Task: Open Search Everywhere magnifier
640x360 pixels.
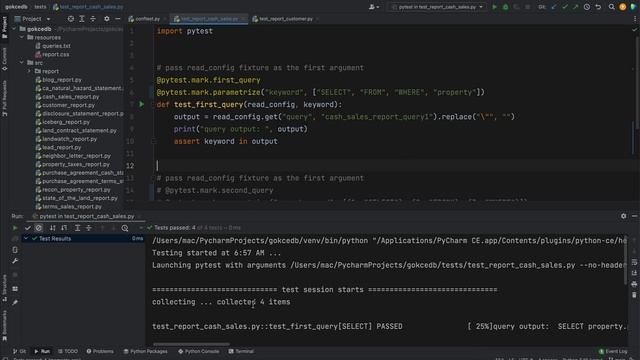Action: click(611, 7)
